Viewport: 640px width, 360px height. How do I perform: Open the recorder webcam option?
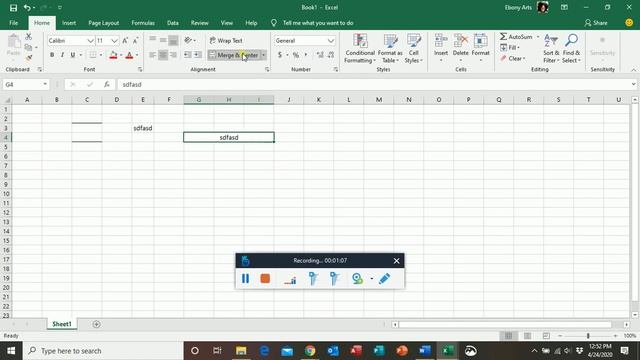pos(357,278)
